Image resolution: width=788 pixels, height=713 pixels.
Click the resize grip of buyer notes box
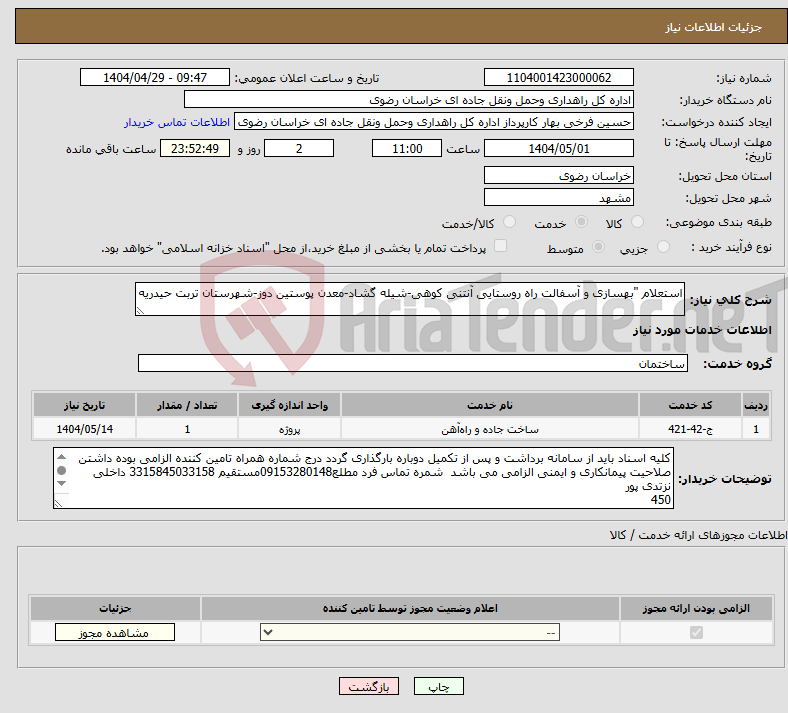(58, 503)
